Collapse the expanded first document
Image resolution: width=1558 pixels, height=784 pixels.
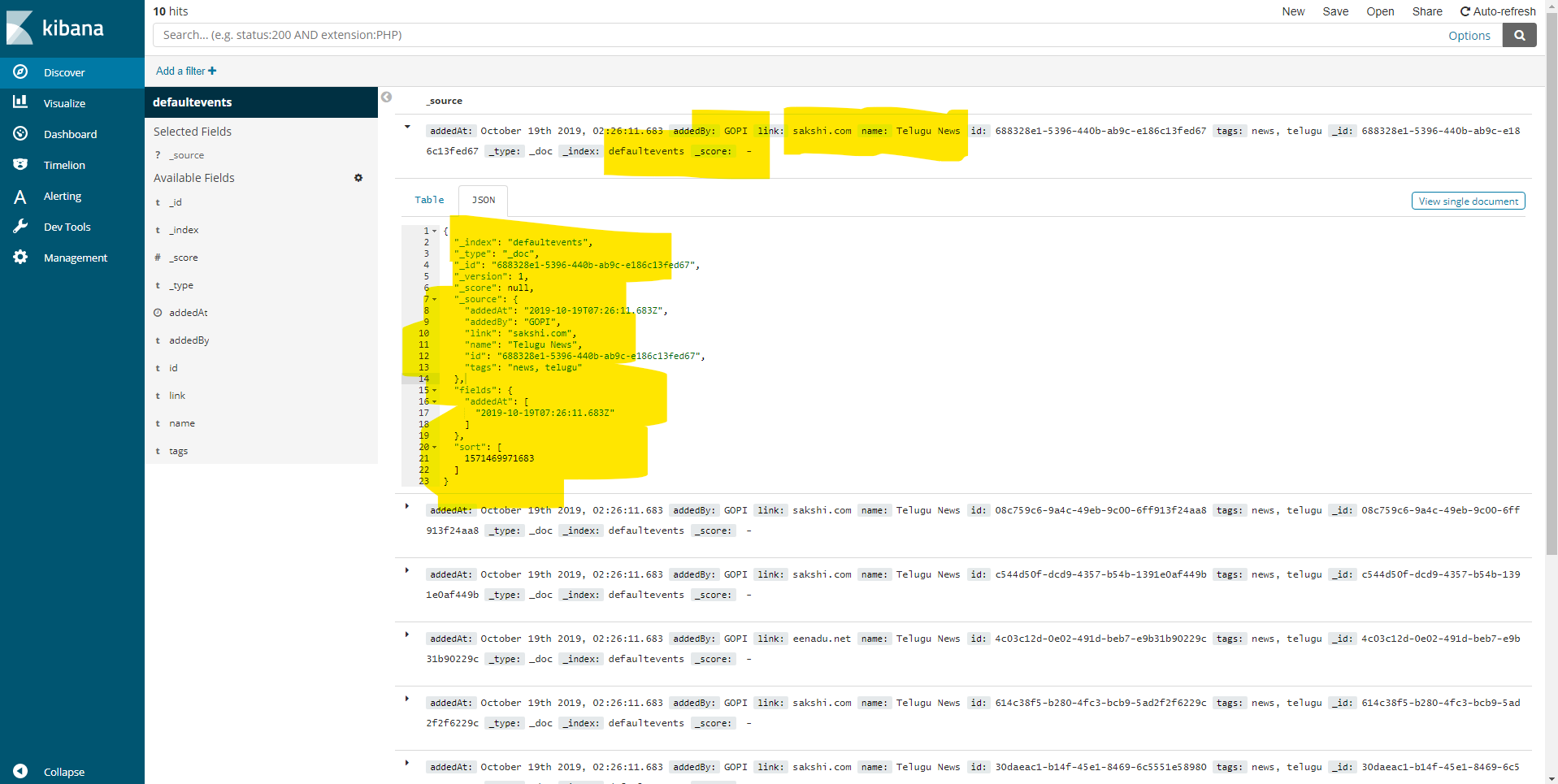[x=407, y=127]
